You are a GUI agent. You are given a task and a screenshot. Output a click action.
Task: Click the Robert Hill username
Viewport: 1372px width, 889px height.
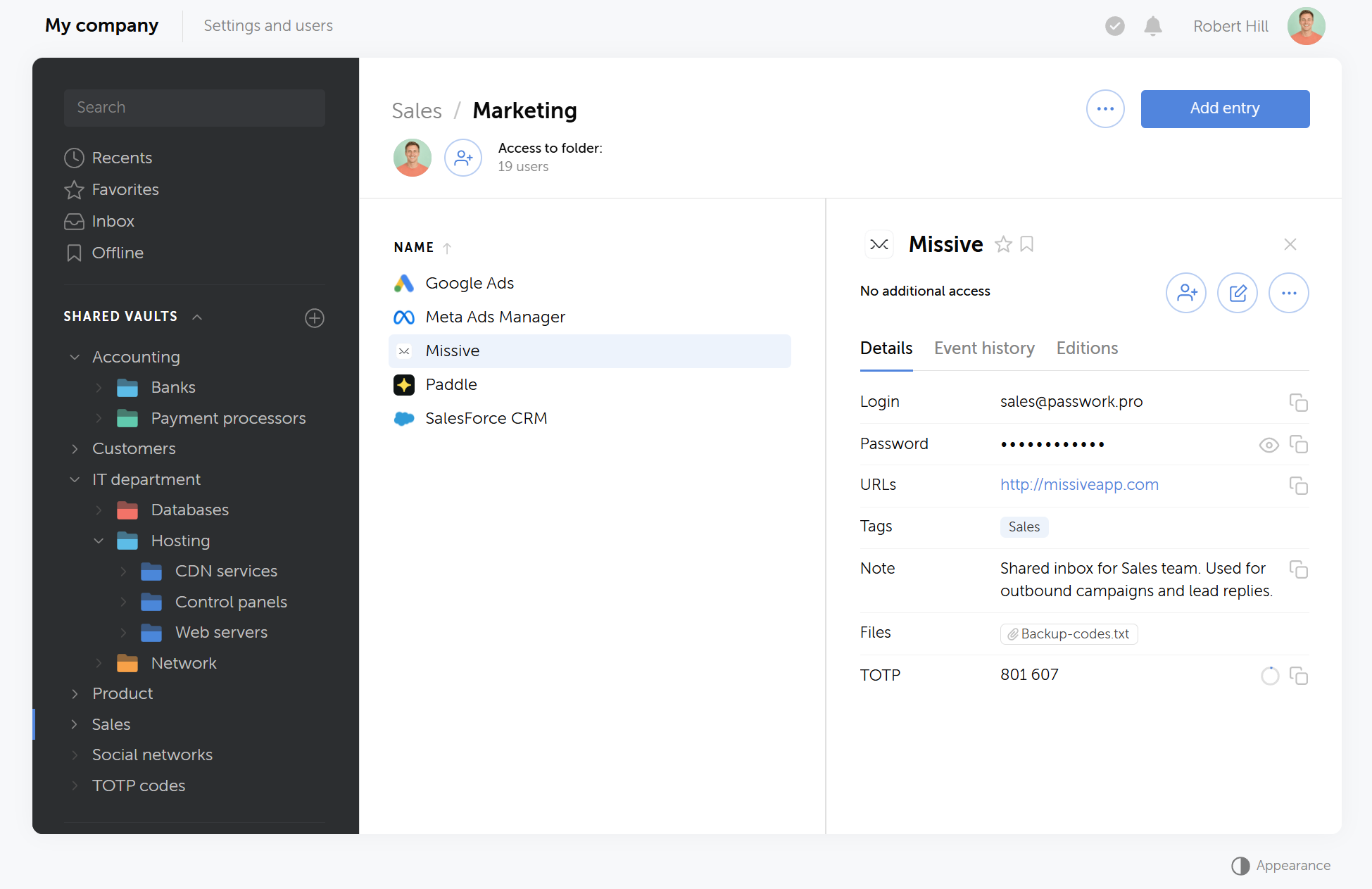pos(1231,26)
